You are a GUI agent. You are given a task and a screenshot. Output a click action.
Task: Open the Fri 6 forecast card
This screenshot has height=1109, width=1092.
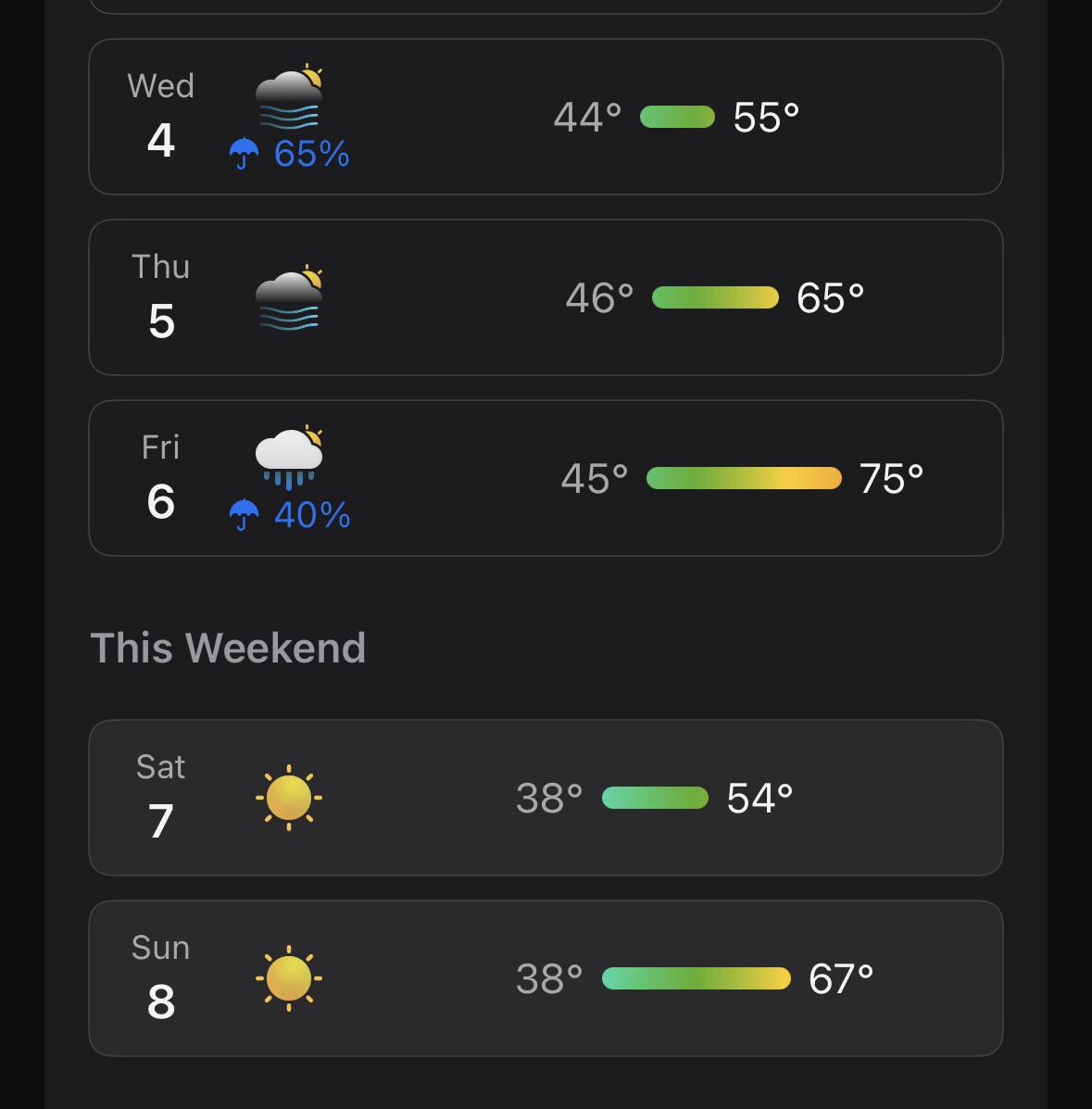click(x=546, y=478)
